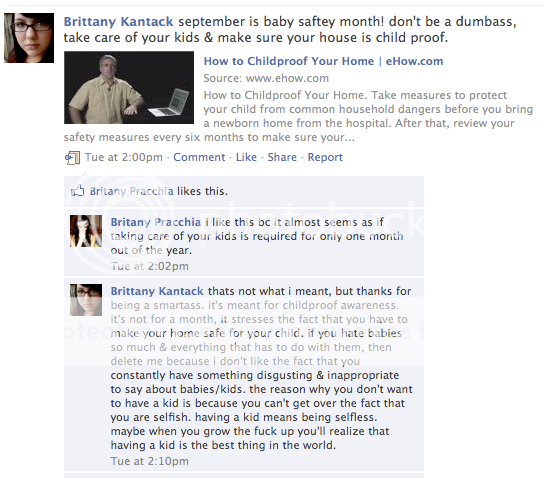This screenshot has height=478, width=547.
Task: Click the Tue at 2:02pm comment timestamp
Action: coord(150,266)
